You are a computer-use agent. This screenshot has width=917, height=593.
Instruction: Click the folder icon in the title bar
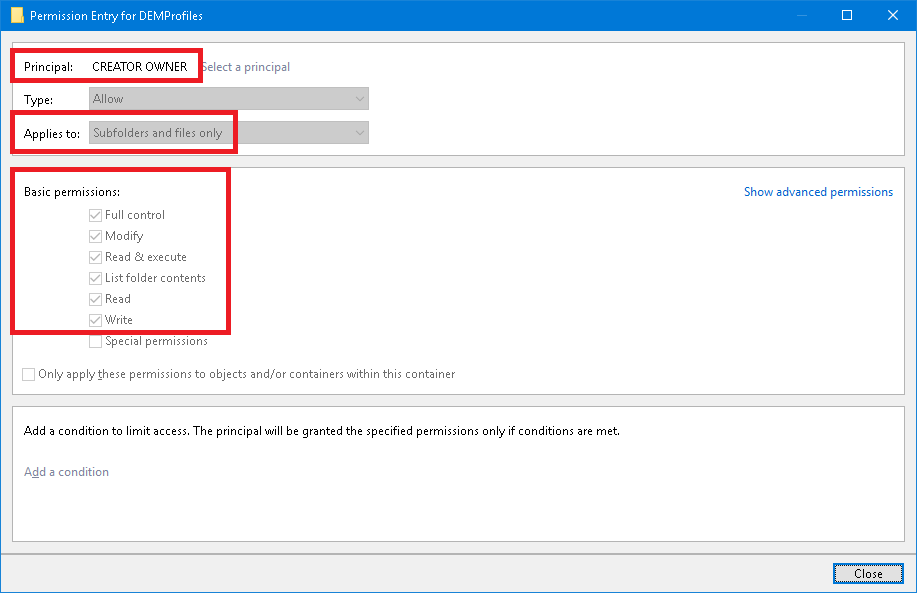coord(16,15)
